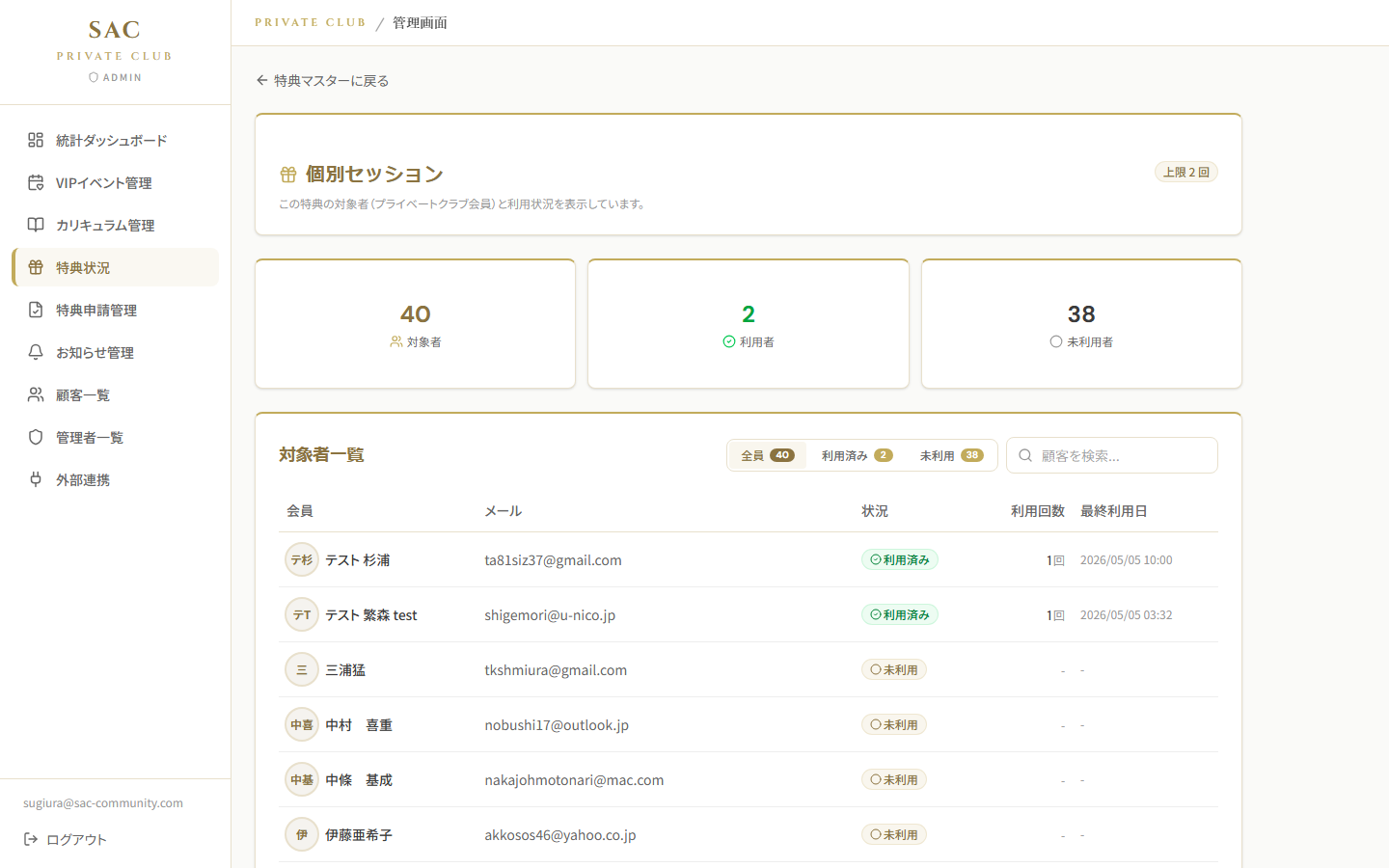Click the bell icon for お知らせ管理
This screenshot has height=868, width=1389.
pyautogui.click(x=36, y=352)
